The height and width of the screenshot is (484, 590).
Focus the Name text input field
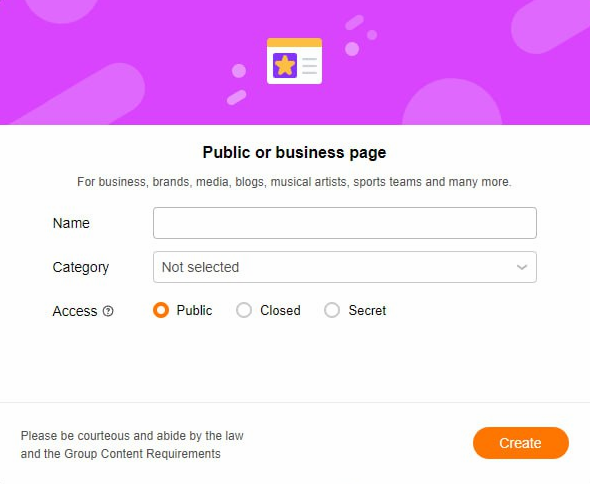pos(345,223)
